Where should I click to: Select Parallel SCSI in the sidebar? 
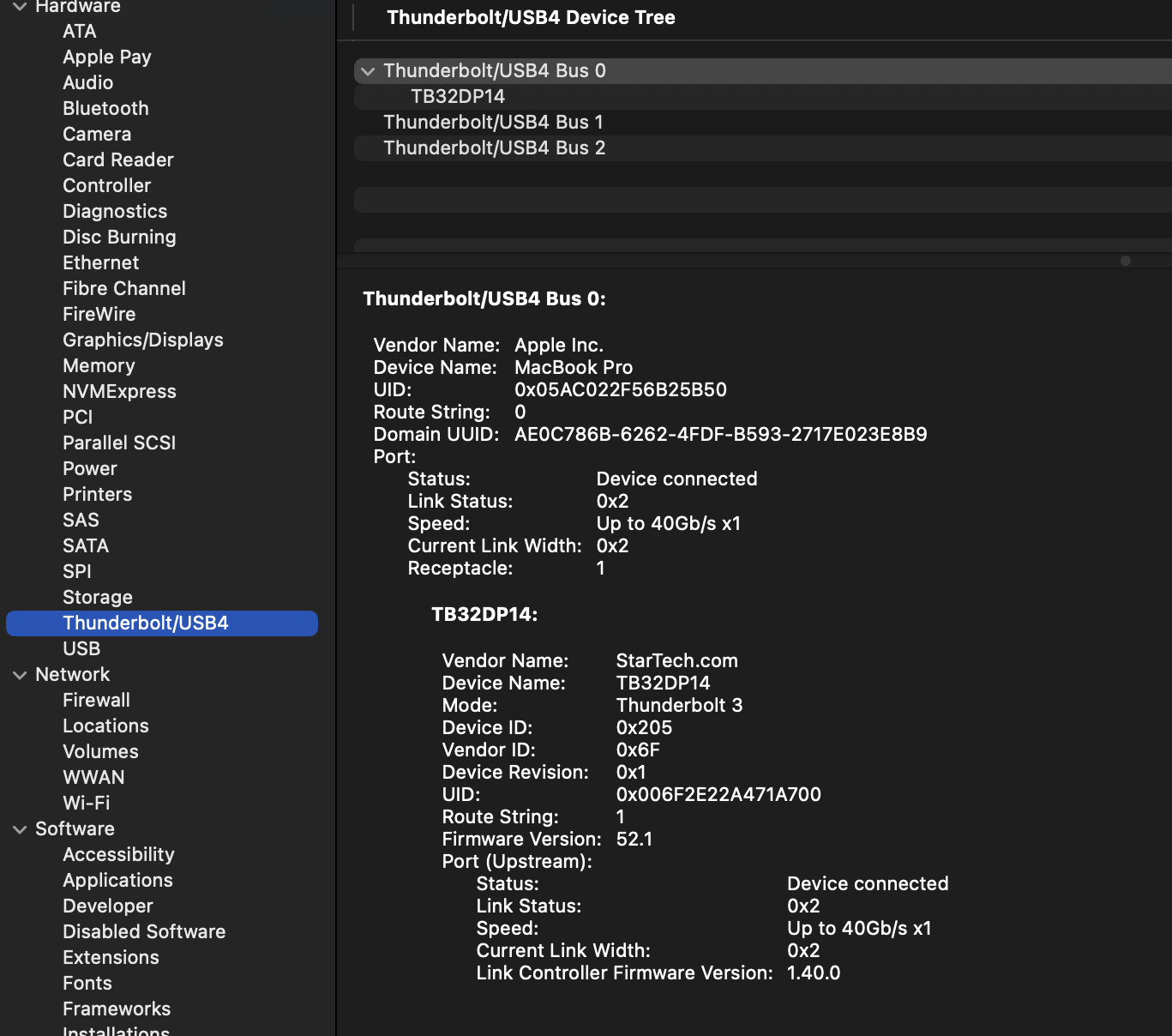pyautogui.click(x=119, y=443)
